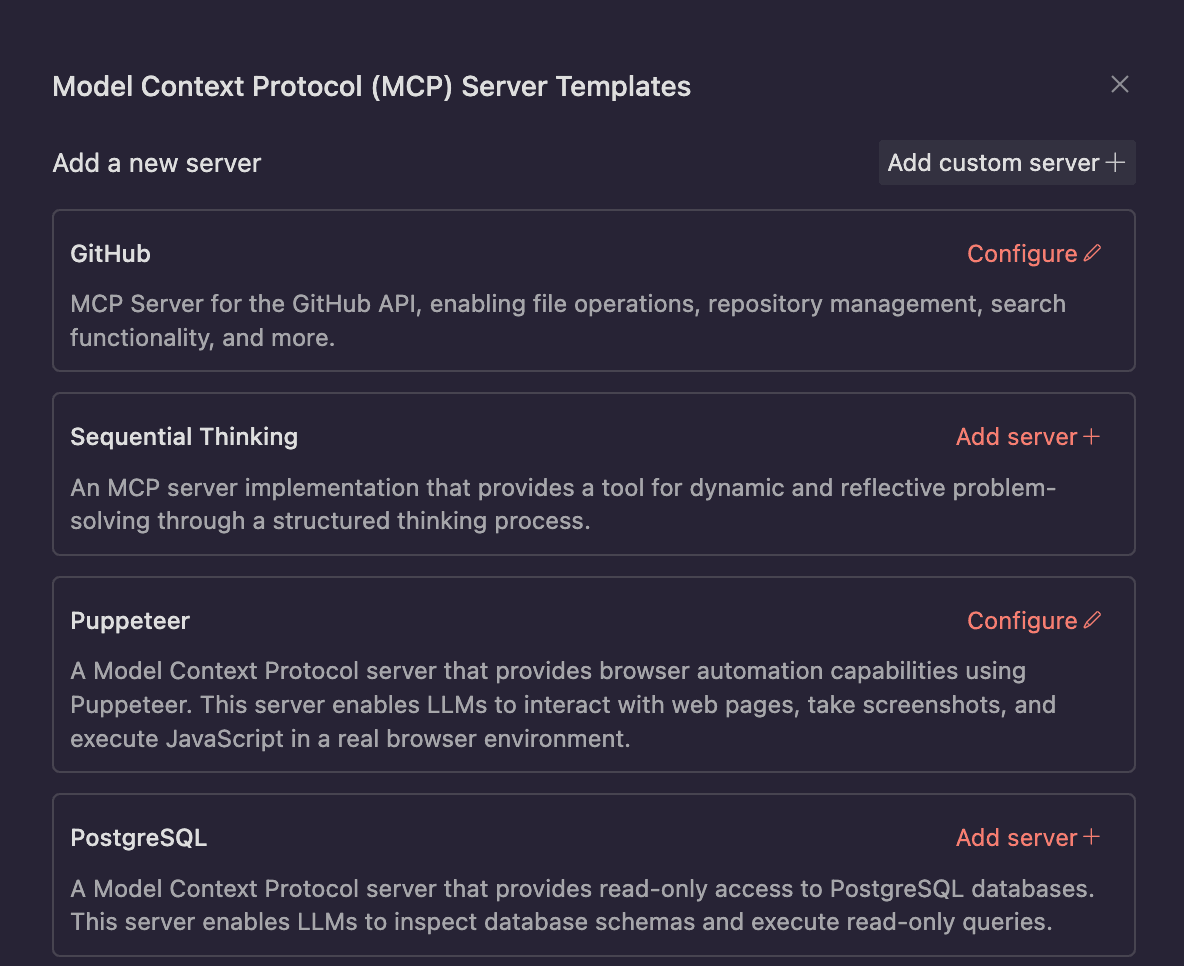1184x966 pixels.
Task: Click the plus icon on Add custom server
Action: (1115, 163)
